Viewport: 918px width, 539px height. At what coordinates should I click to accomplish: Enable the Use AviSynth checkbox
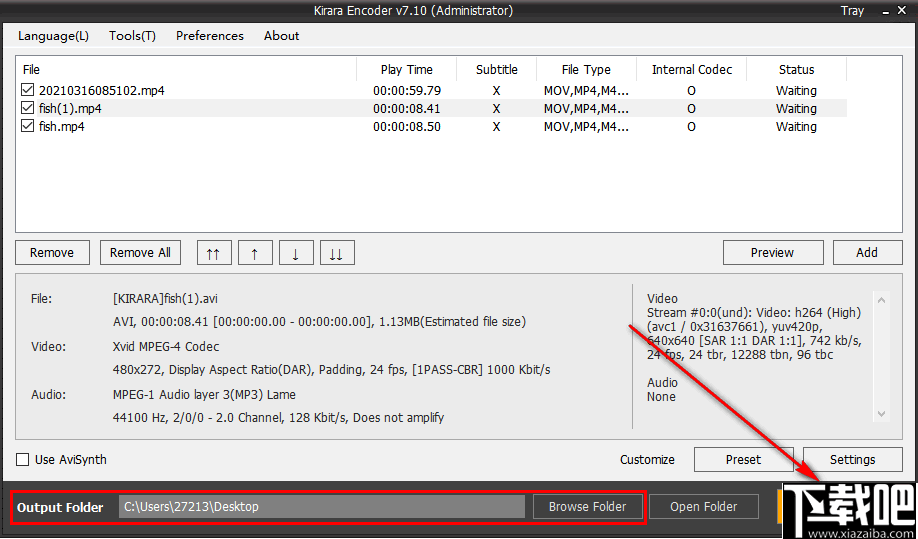click(22, 459)
